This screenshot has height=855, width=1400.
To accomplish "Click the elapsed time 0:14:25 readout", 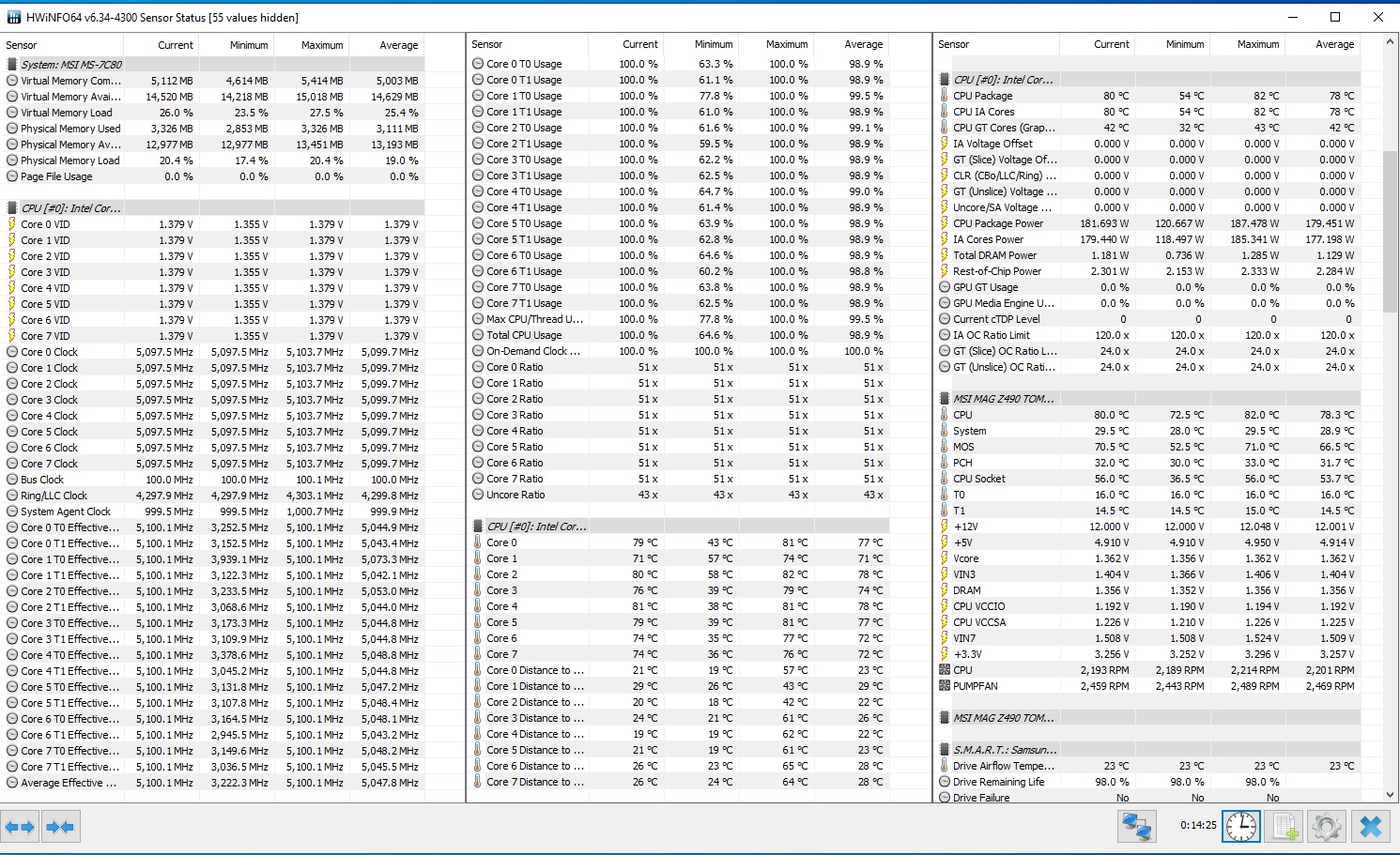I will click(x=1198, y=826).
